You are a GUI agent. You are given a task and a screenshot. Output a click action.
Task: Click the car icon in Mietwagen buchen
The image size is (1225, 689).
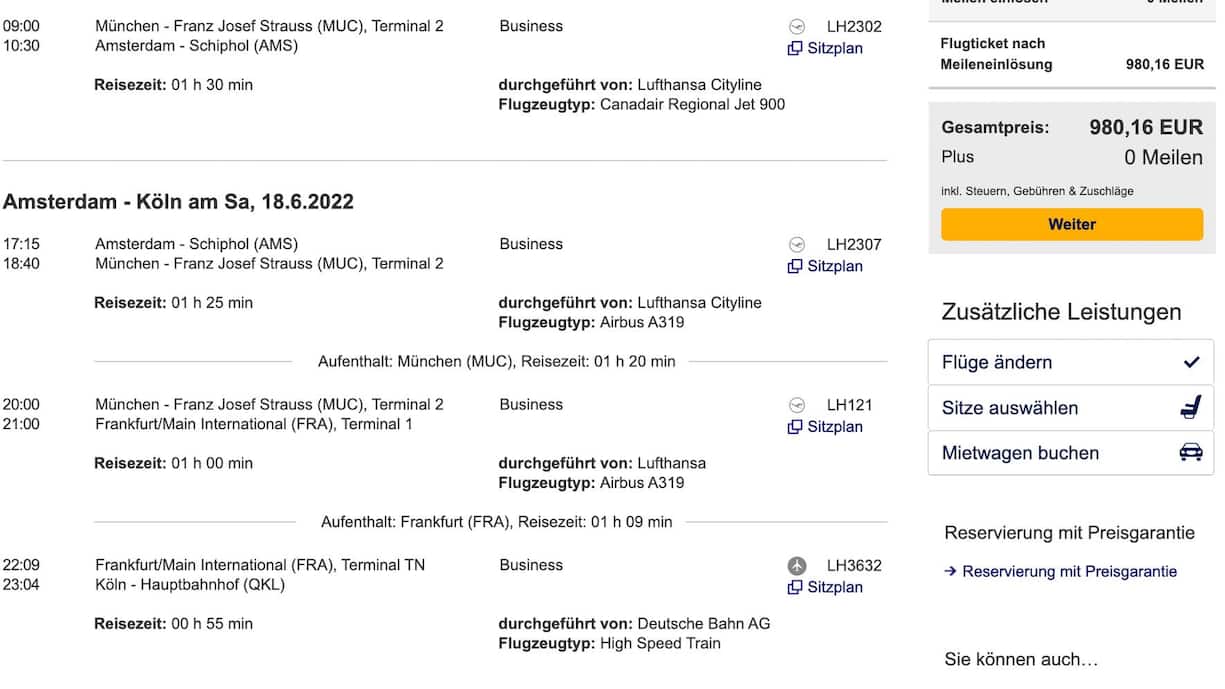point(1190,453)
